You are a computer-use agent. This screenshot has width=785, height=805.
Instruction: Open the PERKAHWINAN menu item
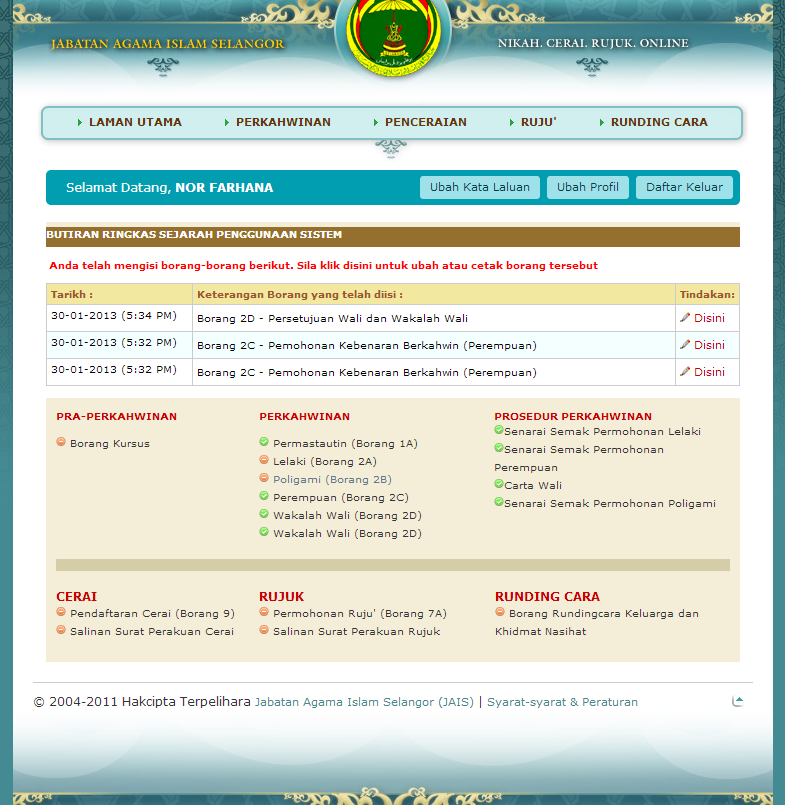pos(283,122)
